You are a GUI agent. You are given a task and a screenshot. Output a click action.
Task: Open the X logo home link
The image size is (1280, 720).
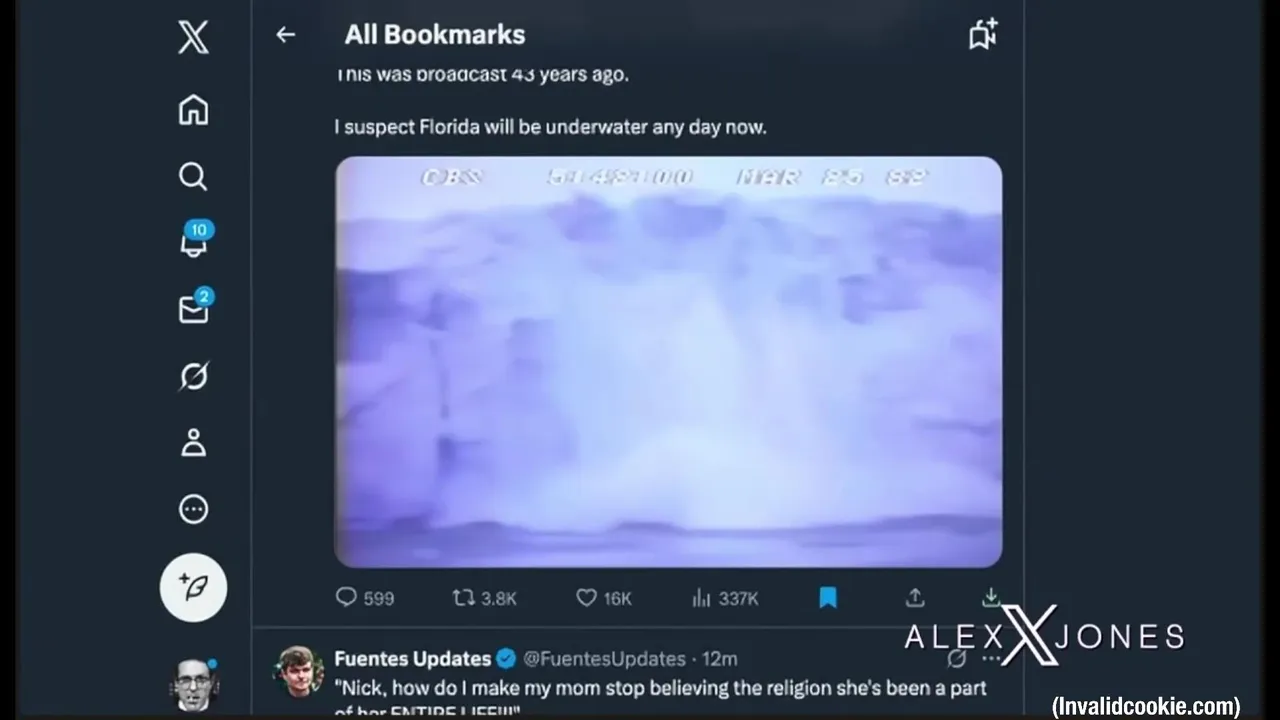click(193, 38)
